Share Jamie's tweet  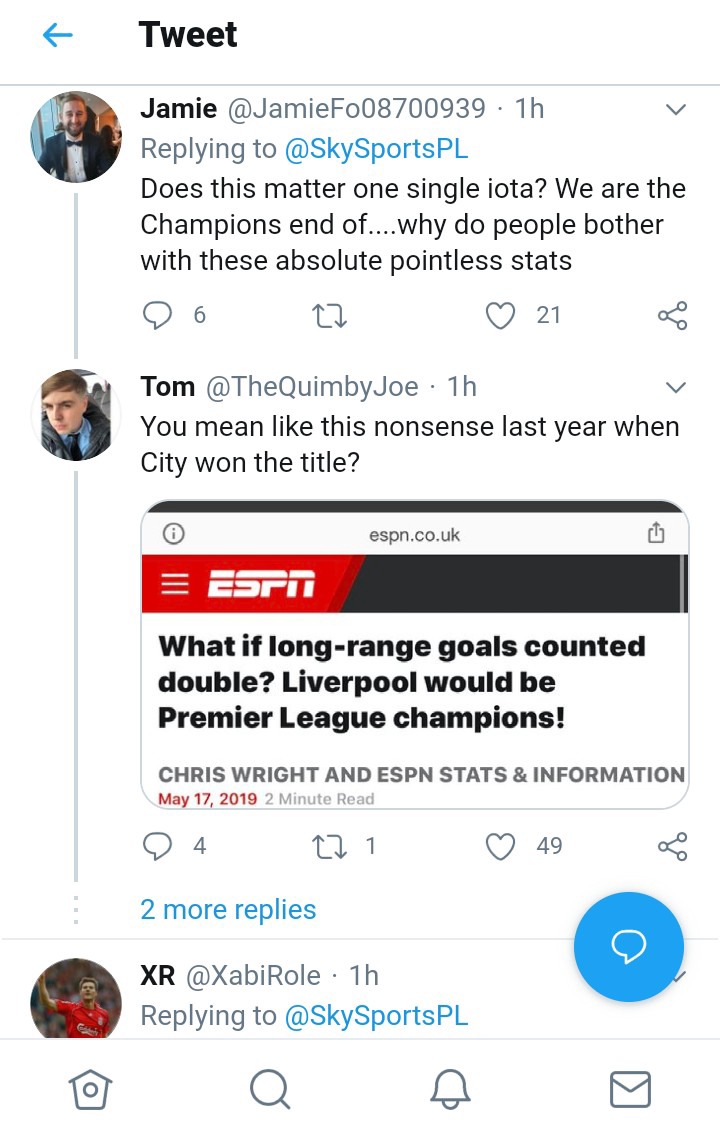[672, 315]
